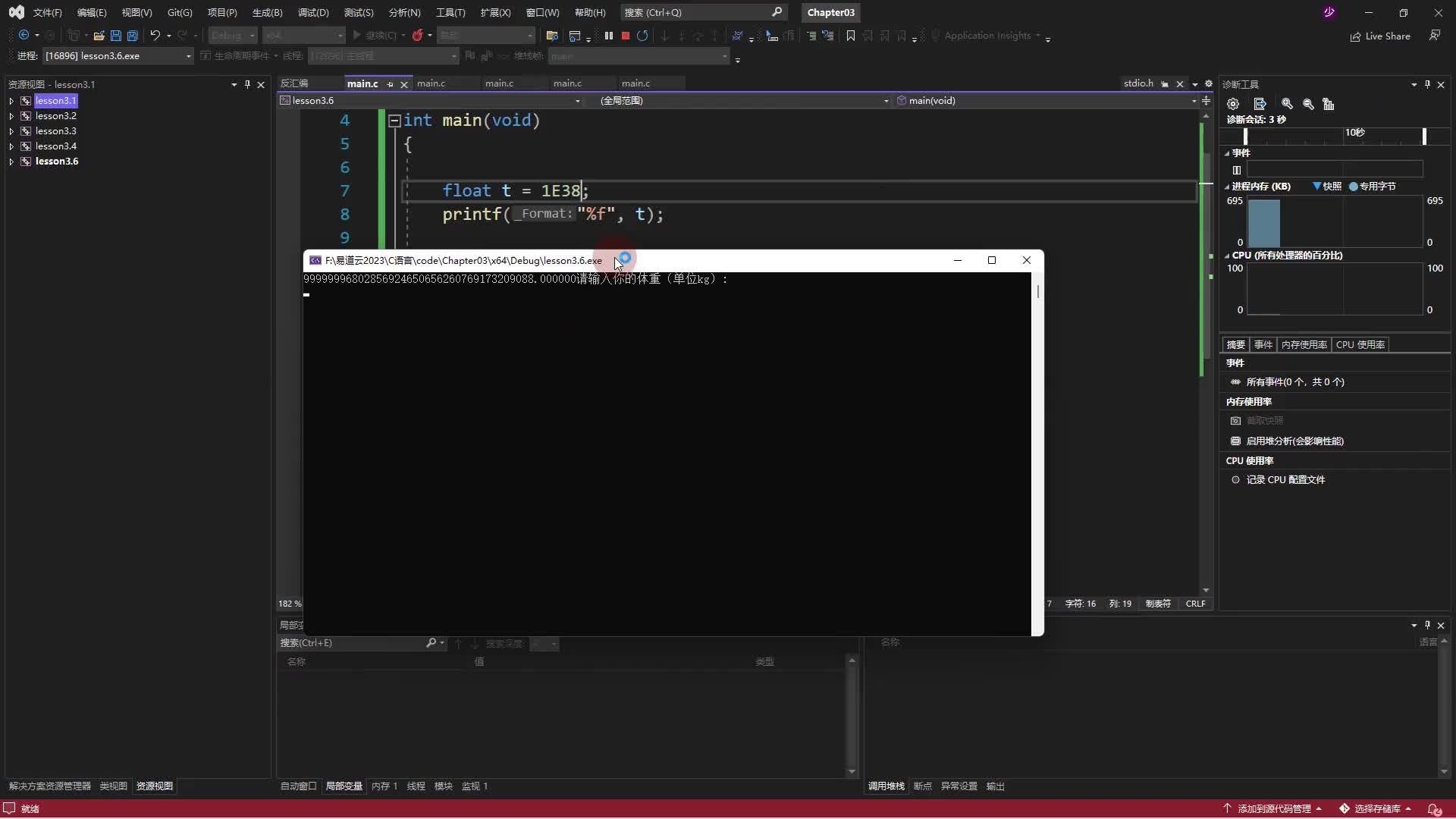Close the Resource View panel

tap(261, 84)
